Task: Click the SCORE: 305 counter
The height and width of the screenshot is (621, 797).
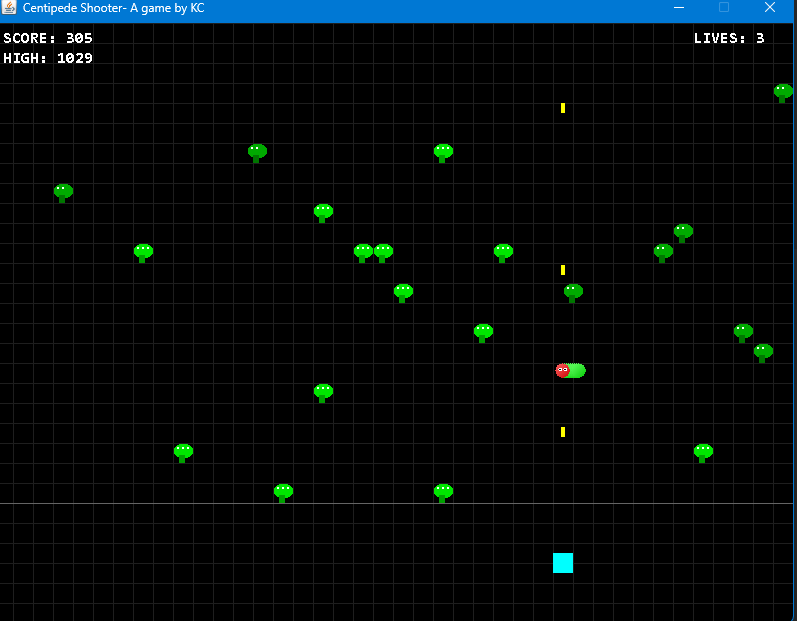Action: point(48,39)
